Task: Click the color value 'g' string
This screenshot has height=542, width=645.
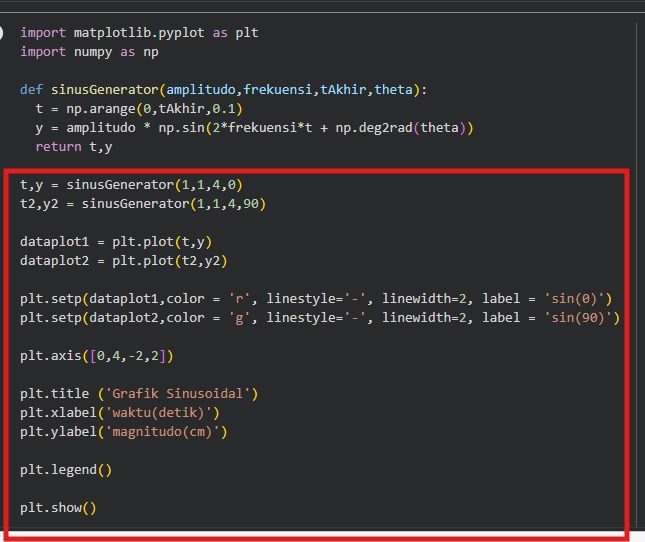Action: [239, 317]
